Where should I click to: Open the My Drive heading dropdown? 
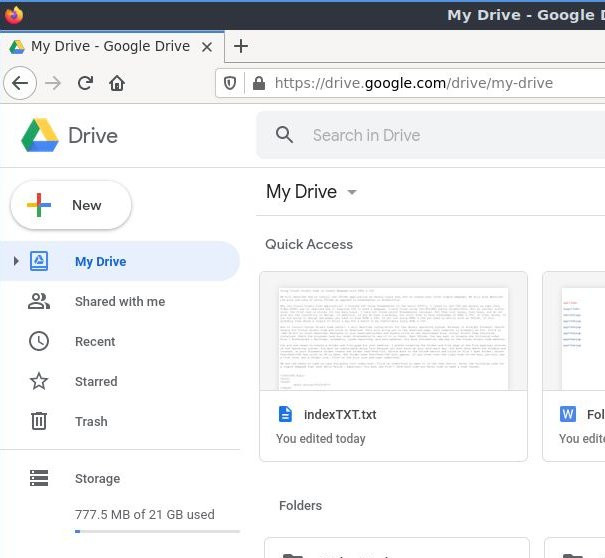(351, 193)
